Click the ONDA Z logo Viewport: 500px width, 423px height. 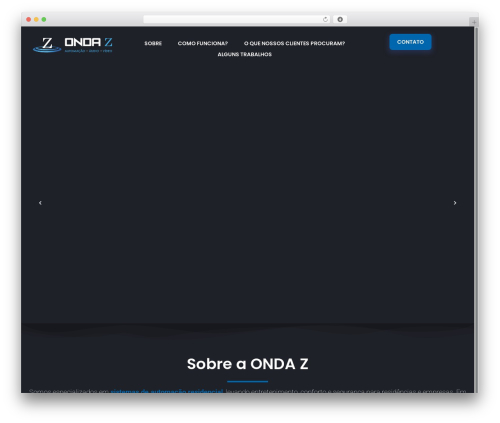click(x=73, y=45)
